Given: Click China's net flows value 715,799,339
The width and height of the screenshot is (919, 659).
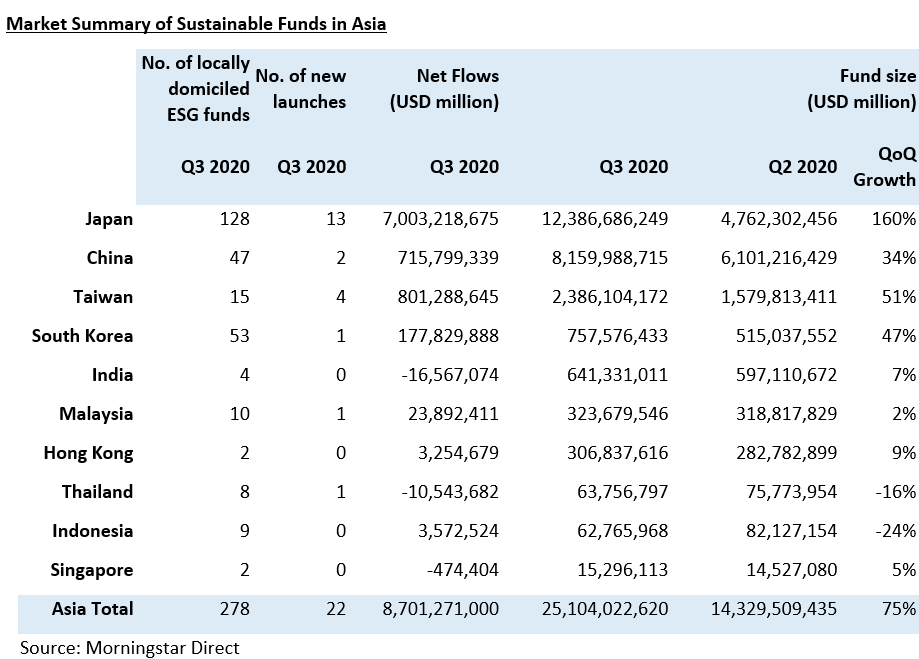Looking at the screenshot, I should click(x=440, y=258).
